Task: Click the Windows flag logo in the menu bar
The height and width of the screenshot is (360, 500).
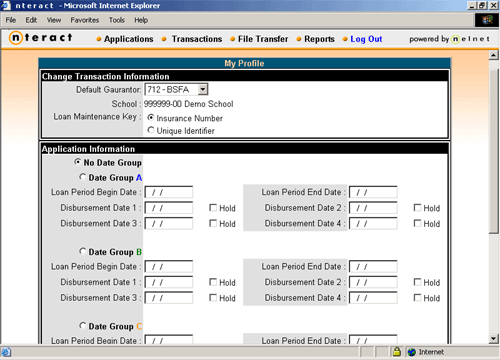Action: 487,20
